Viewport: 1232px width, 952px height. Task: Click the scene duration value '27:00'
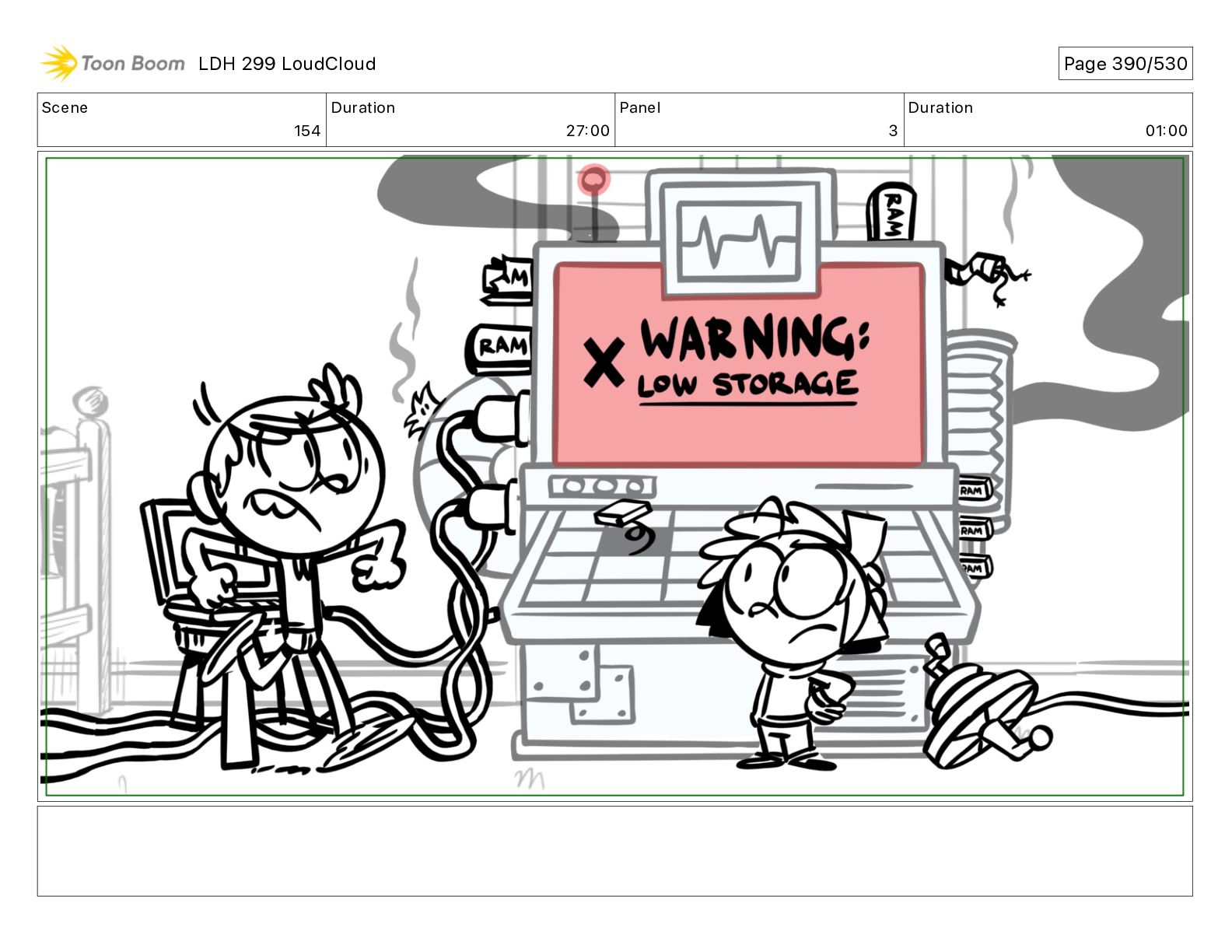click(588, 131)
